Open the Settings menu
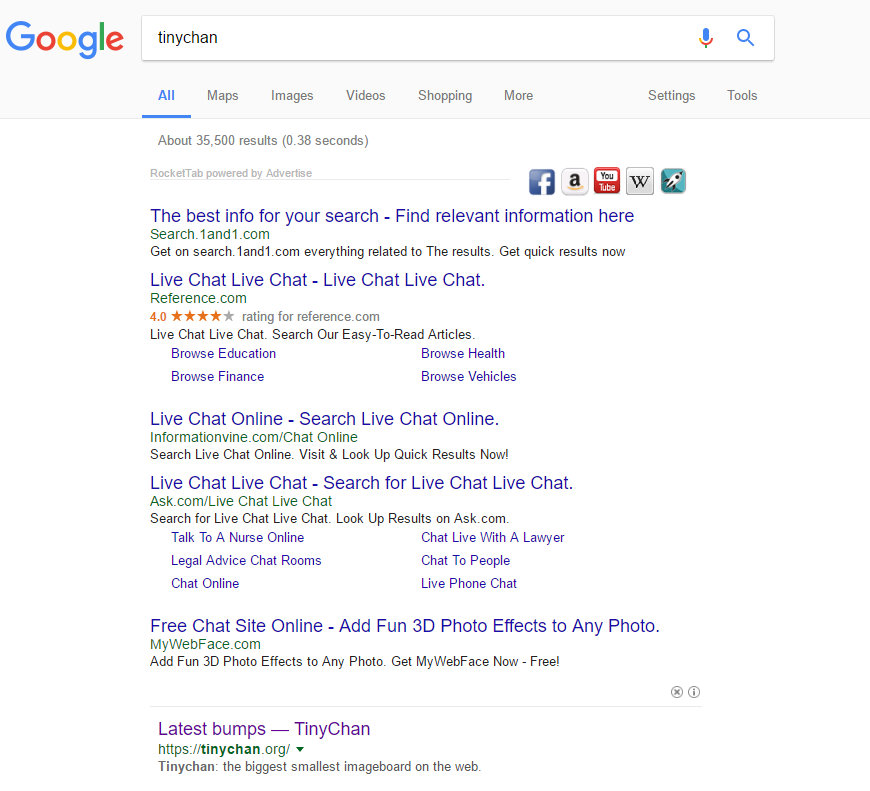 click(671, 96)
